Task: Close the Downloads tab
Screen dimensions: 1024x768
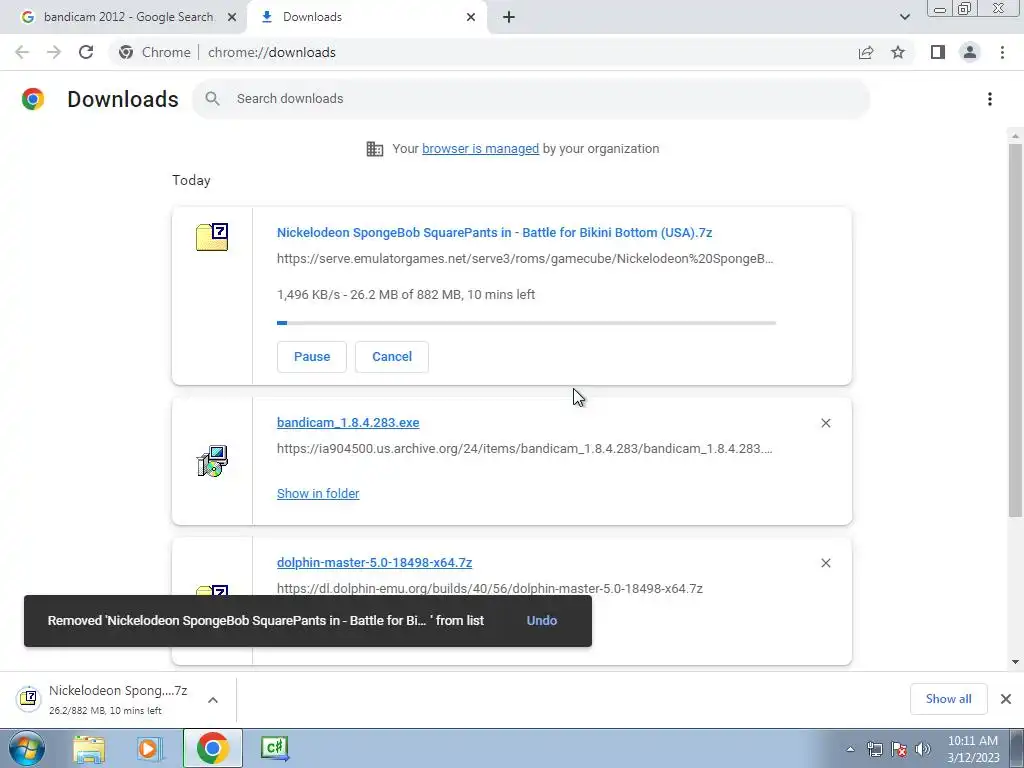Action: point(471,17)
